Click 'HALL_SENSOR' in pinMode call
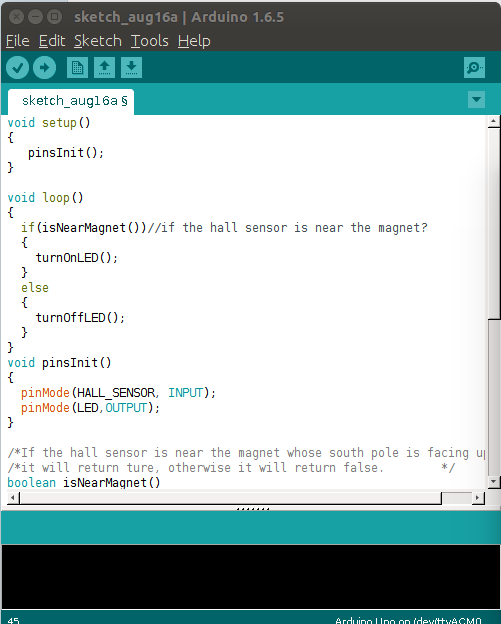 tap(116, 393)
